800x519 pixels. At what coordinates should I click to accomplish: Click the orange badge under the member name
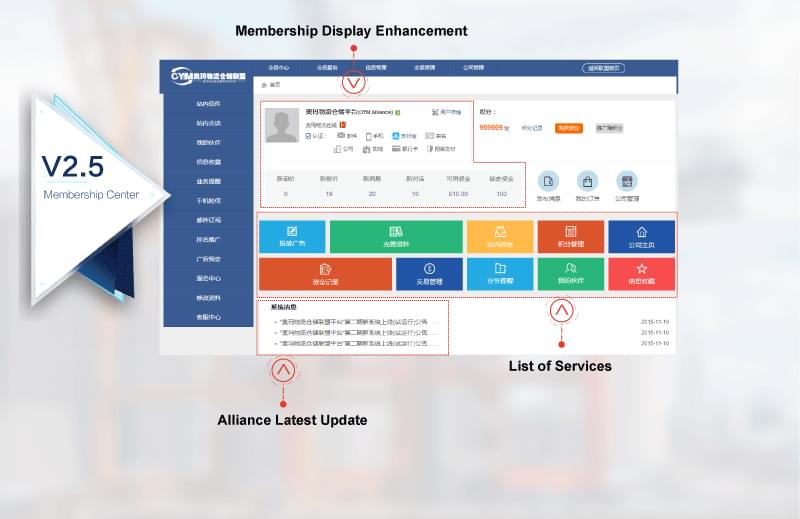(343, 125)
